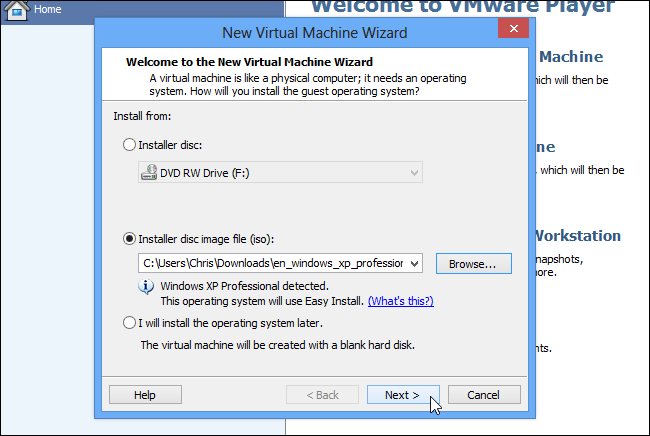Click the Next > button
Screen dimensions: 650x436
pyautogui.click(x=403, y=395)
